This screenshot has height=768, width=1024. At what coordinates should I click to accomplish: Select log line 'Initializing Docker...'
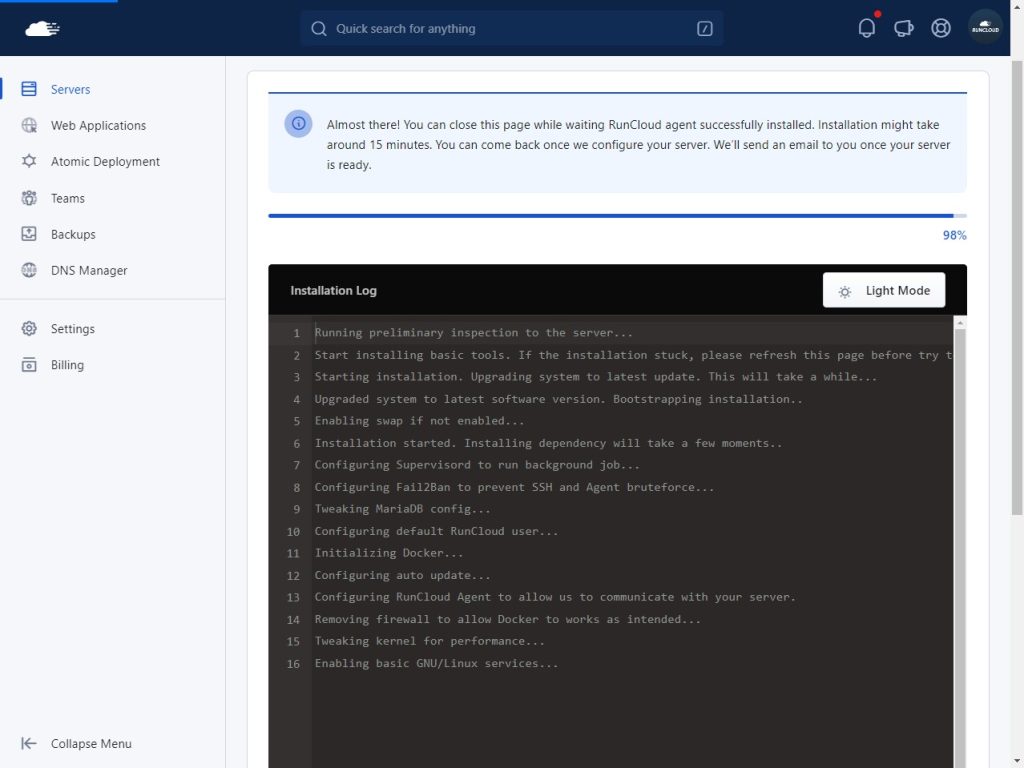click(389, 553)
